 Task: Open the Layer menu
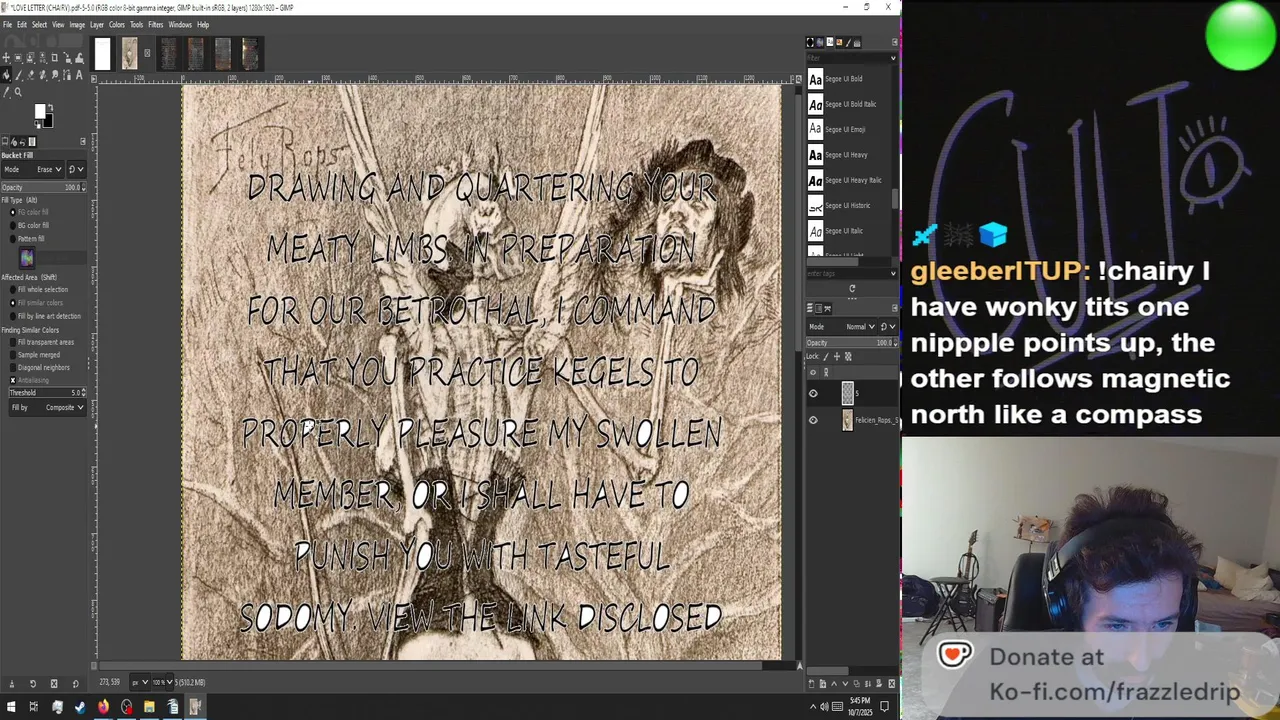97,24
